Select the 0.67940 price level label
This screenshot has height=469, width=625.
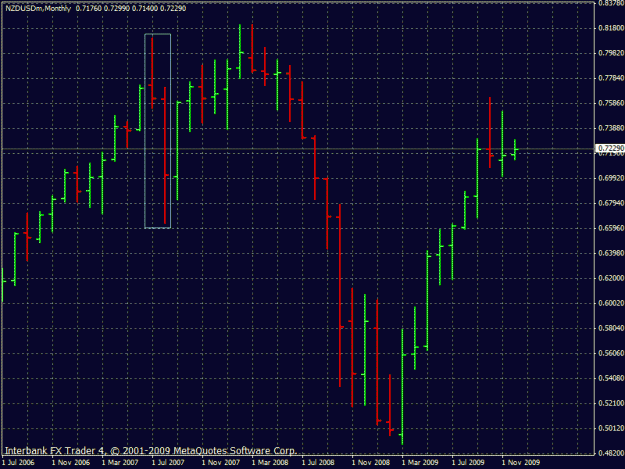pos(611,203)
